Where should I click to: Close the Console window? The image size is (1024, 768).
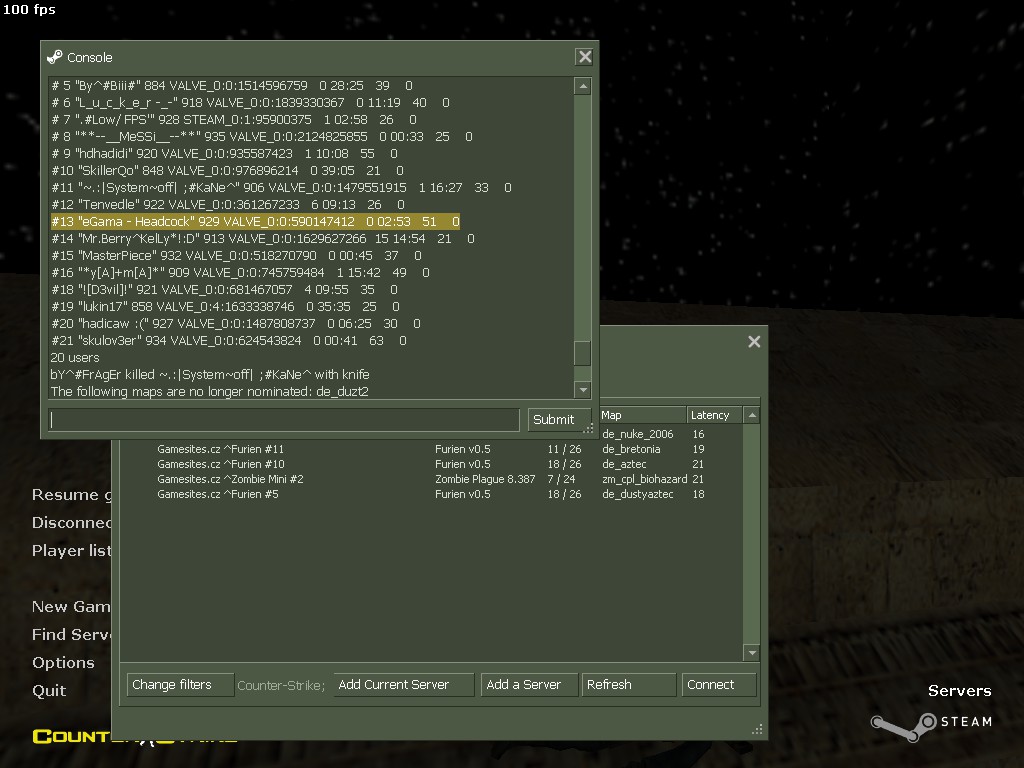[x=585, y=57]
